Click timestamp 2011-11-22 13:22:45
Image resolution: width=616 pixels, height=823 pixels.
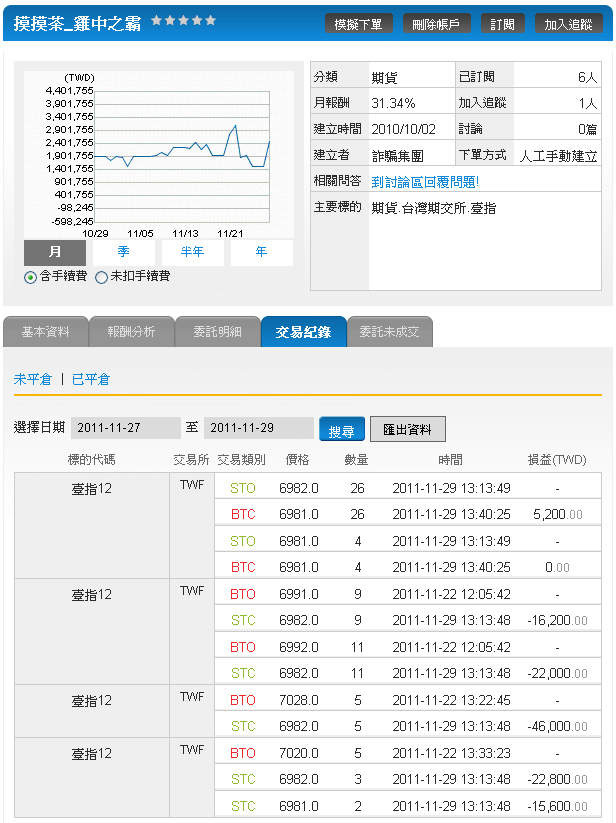pos(451,700)
